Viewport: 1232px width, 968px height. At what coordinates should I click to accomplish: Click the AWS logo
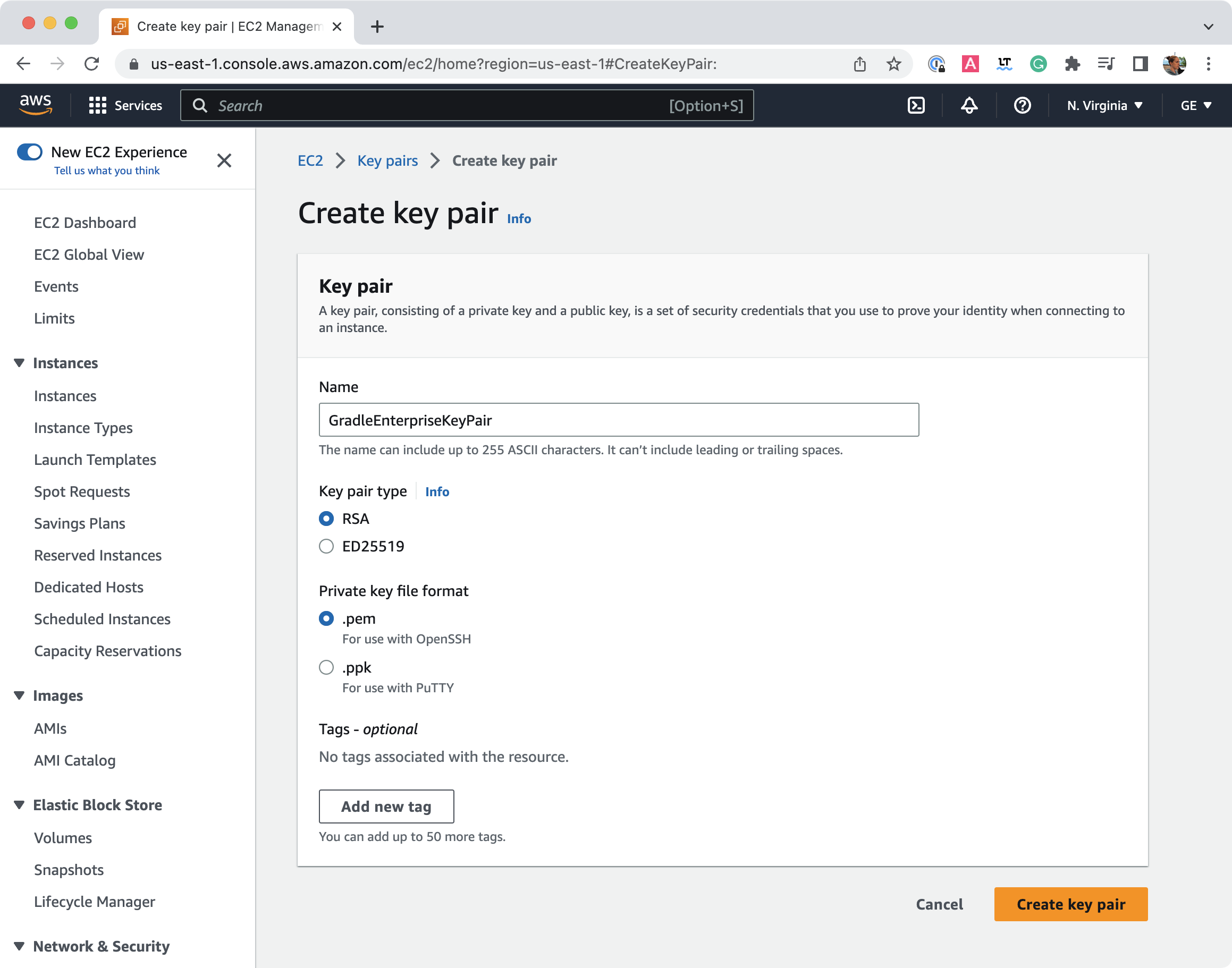click(36, 104)
